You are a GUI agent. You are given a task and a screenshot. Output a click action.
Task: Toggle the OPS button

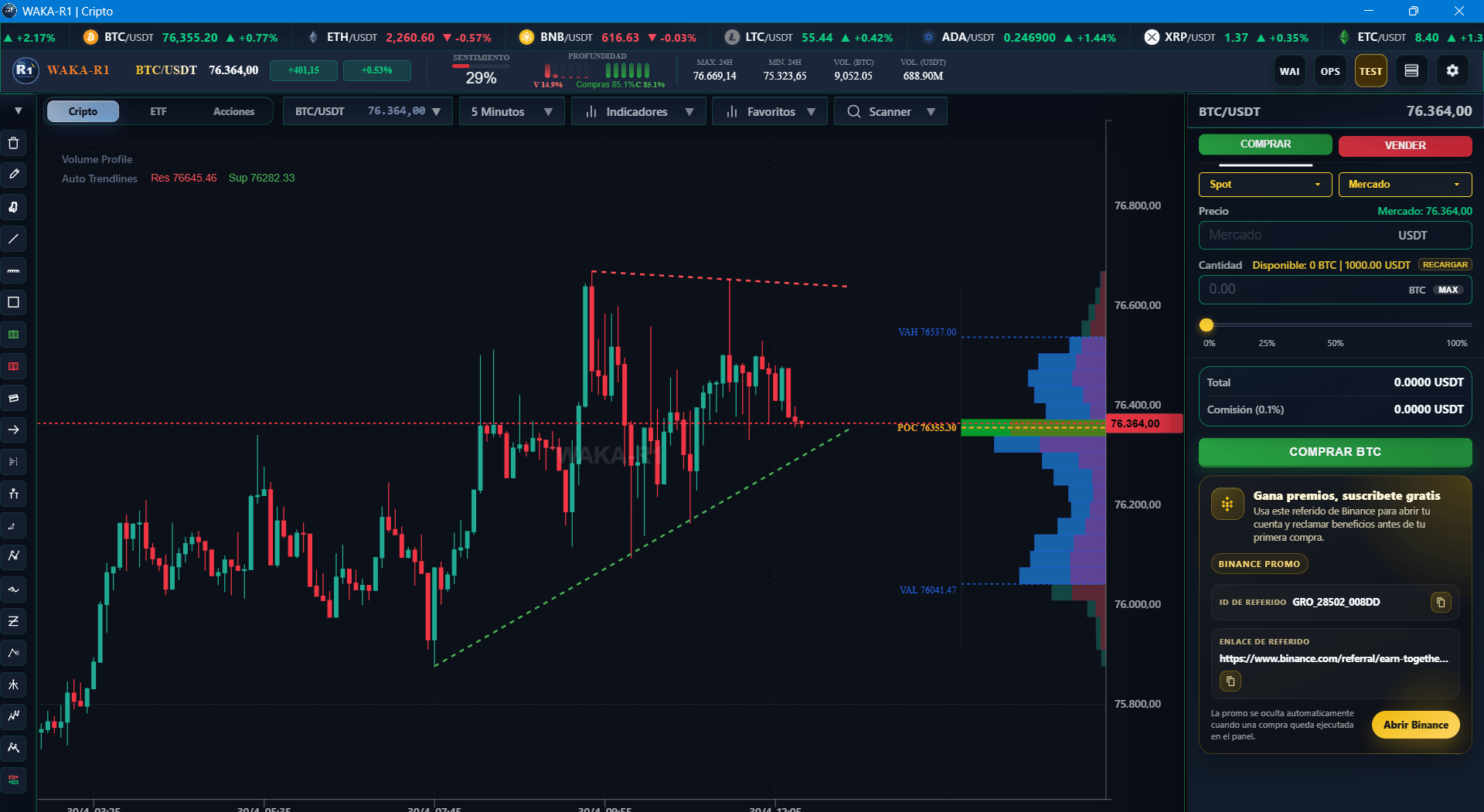tap(1330, 71)
